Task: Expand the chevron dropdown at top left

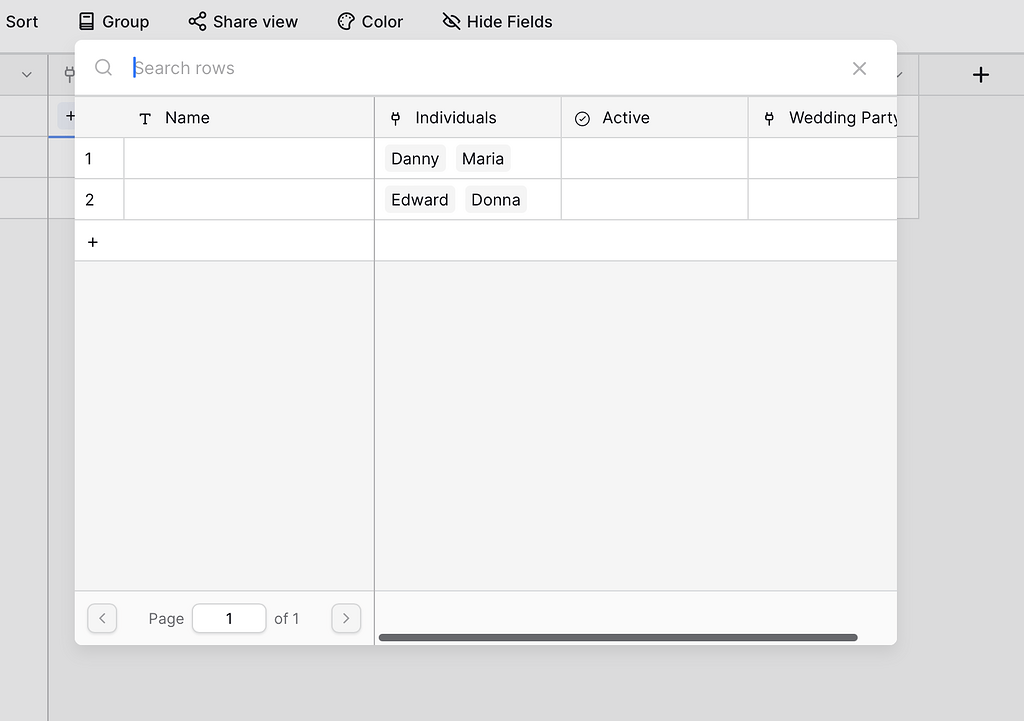Action: pos(25,74)
